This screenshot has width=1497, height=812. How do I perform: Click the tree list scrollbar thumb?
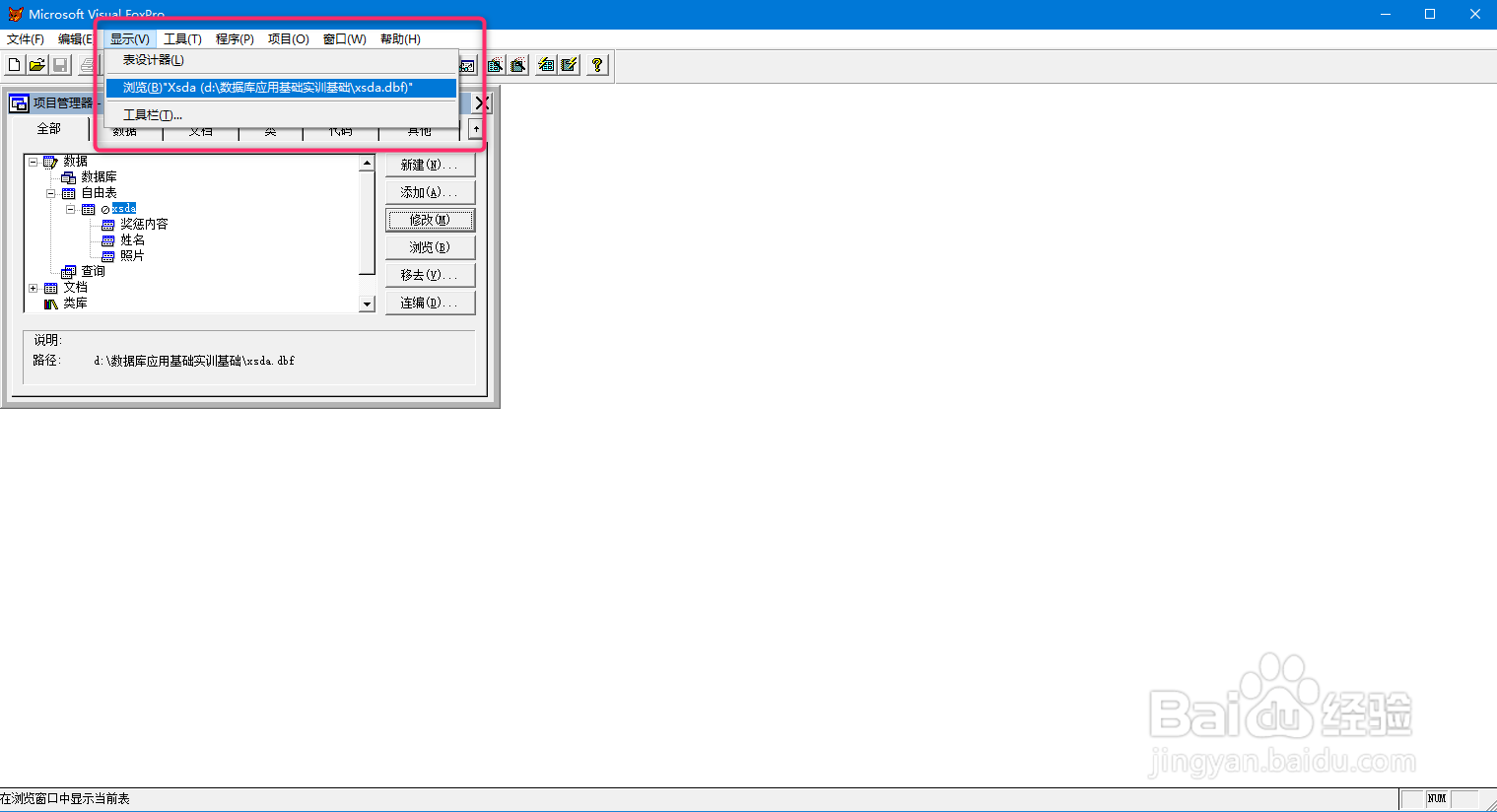(367, 222)
